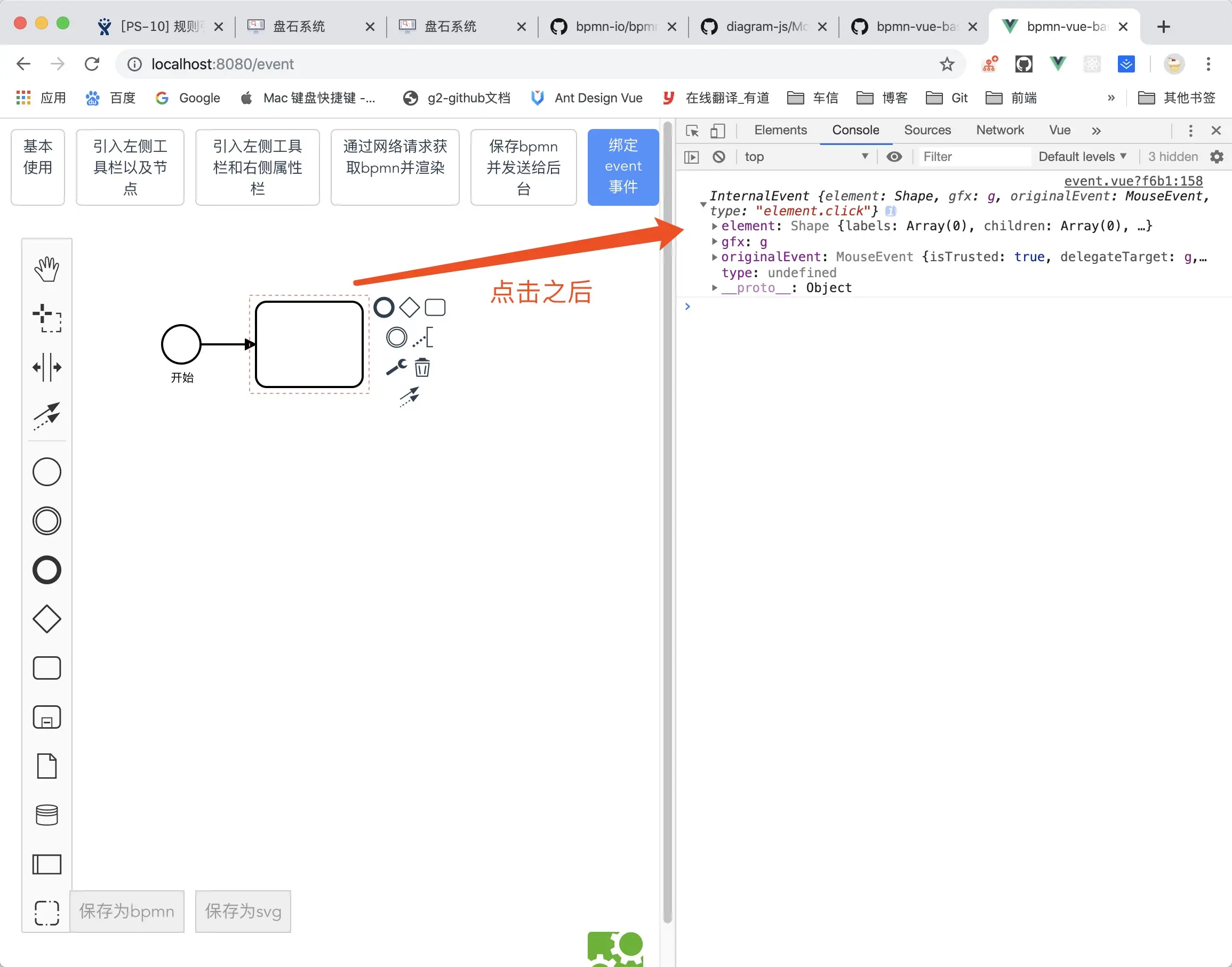
Task: Open the top context selector dropdown
Action: coord(805,157)
